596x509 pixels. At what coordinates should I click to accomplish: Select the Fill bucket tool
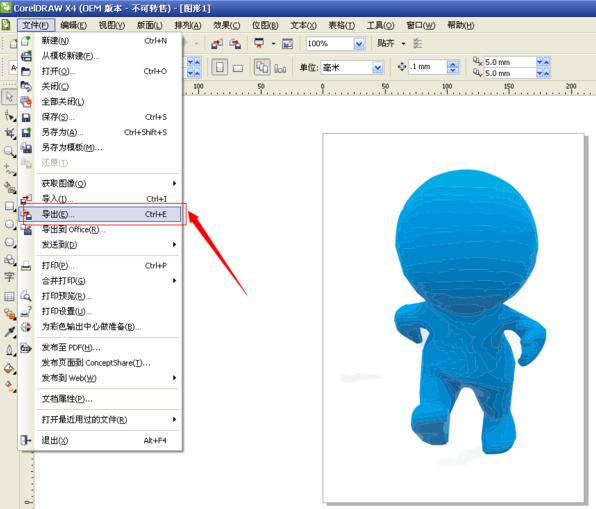[10, 368]
